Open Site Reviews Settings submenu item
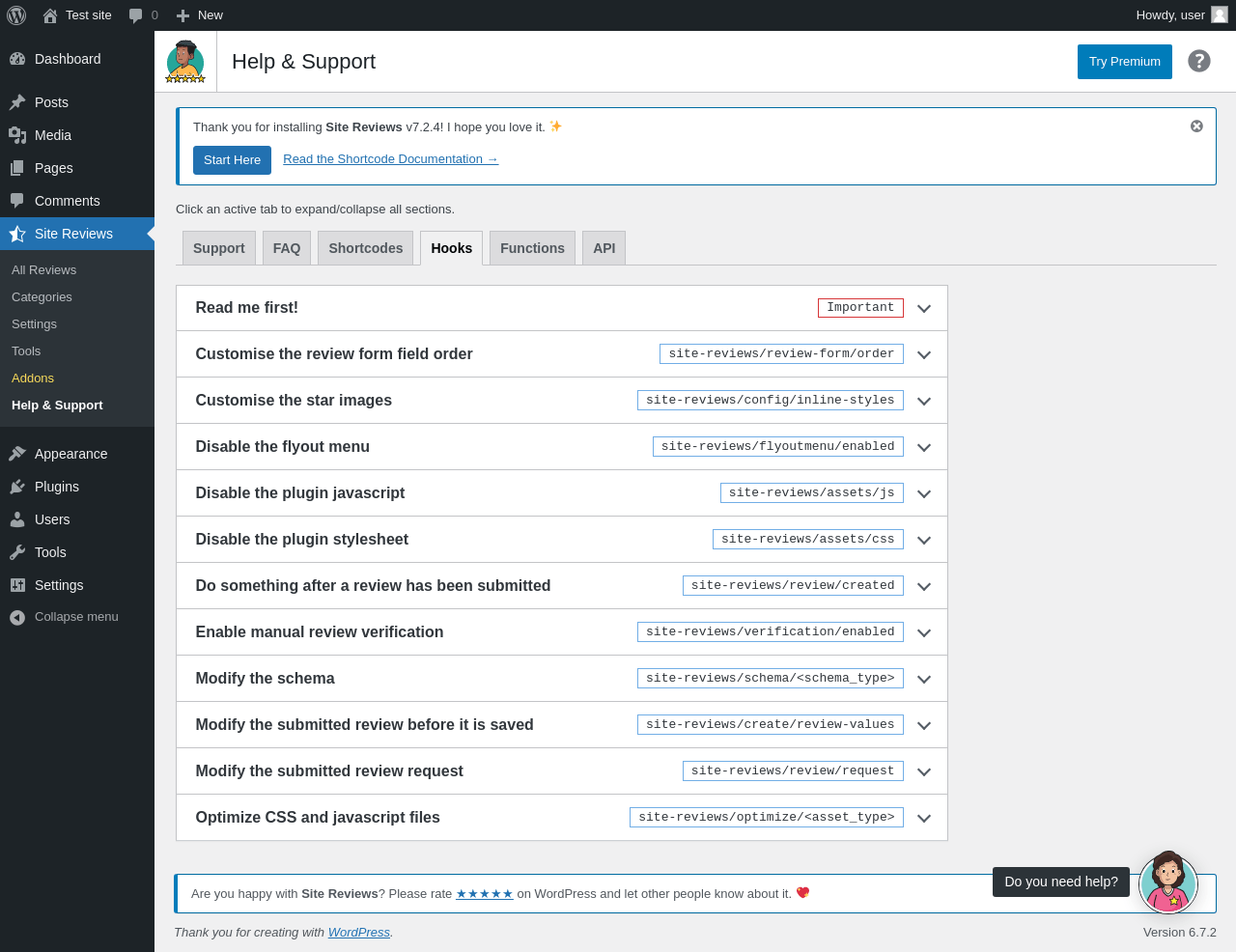1236x952 pixels. tap(77, 324)
